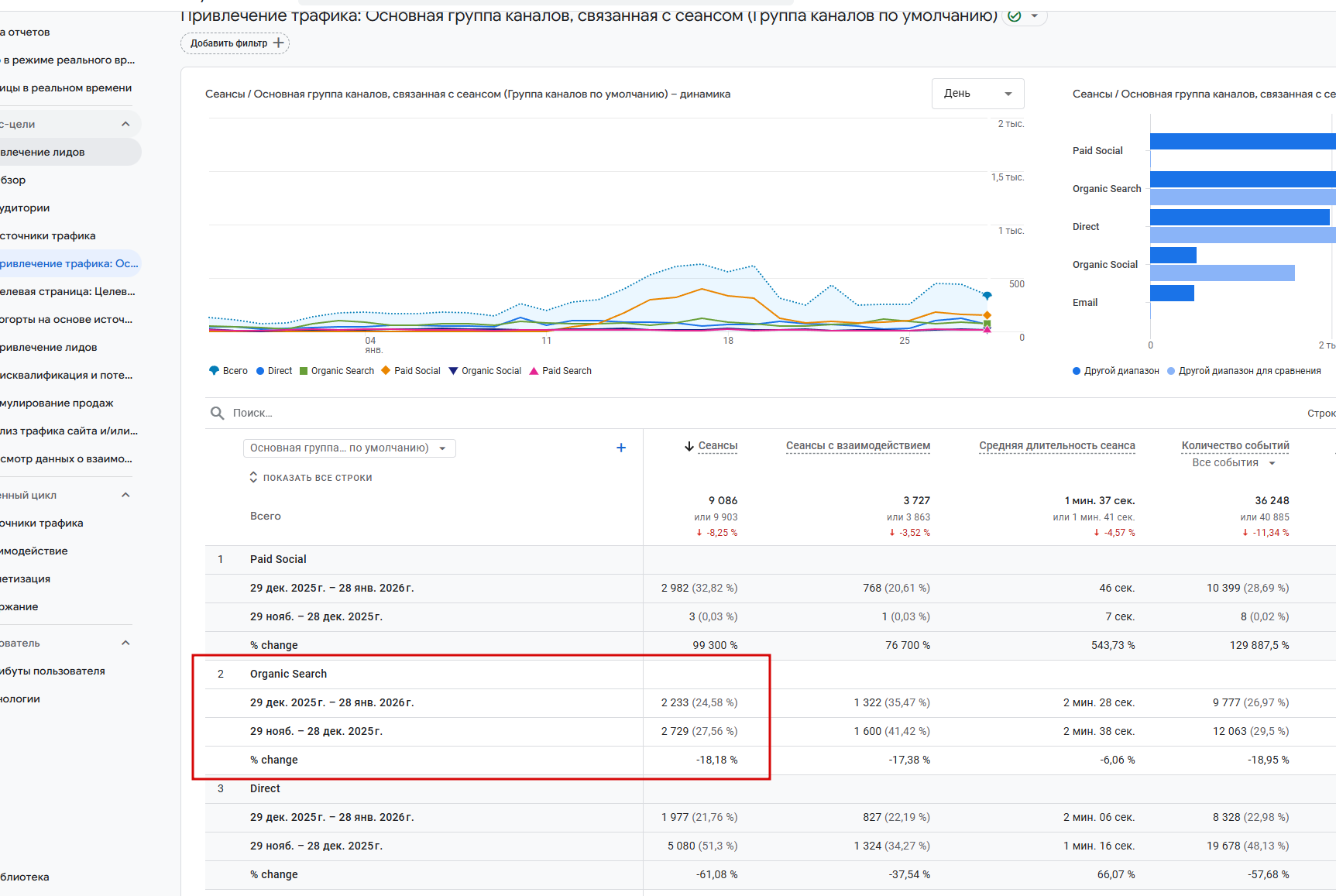
Task: Click the magnifier search icon above the table
Action: click(218, 413)
